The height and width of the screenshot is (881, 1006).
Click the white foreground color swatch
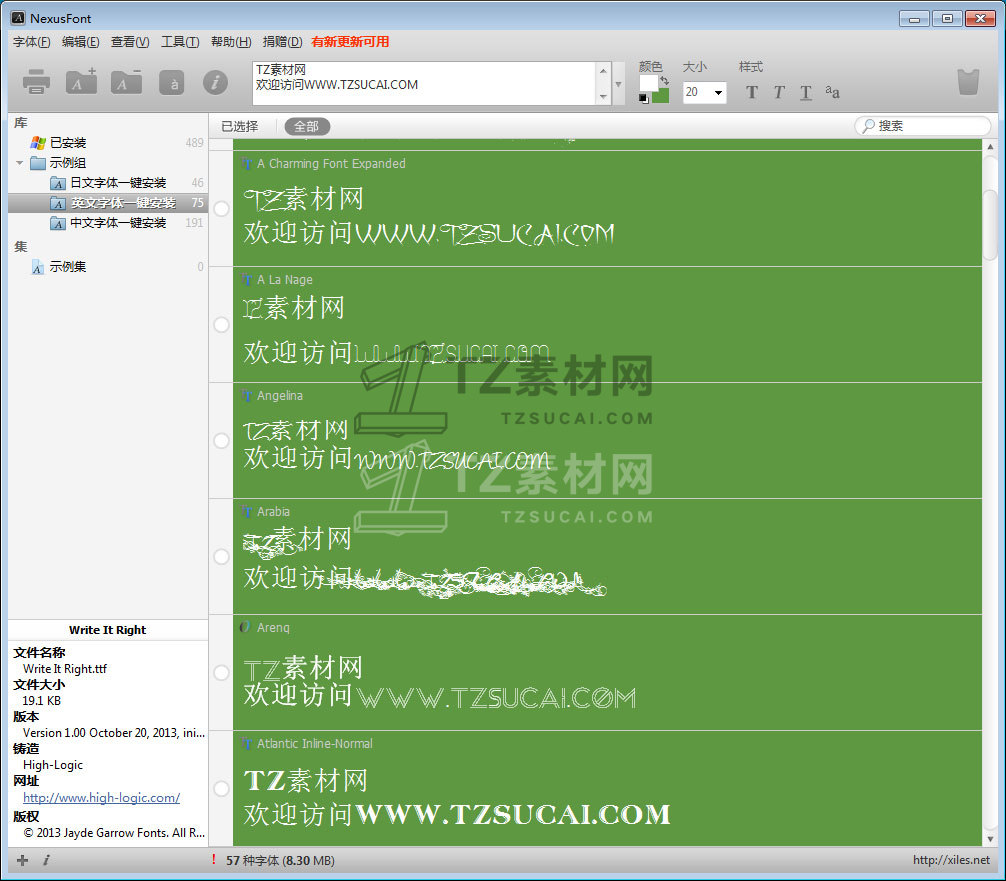click(x=648, y=83)
